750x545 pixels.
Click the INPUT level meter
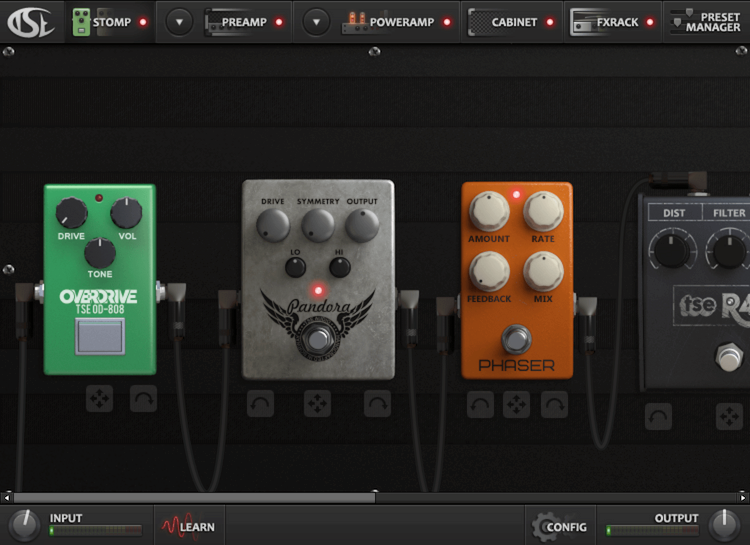pyautogui.click(x=96, y=530)
